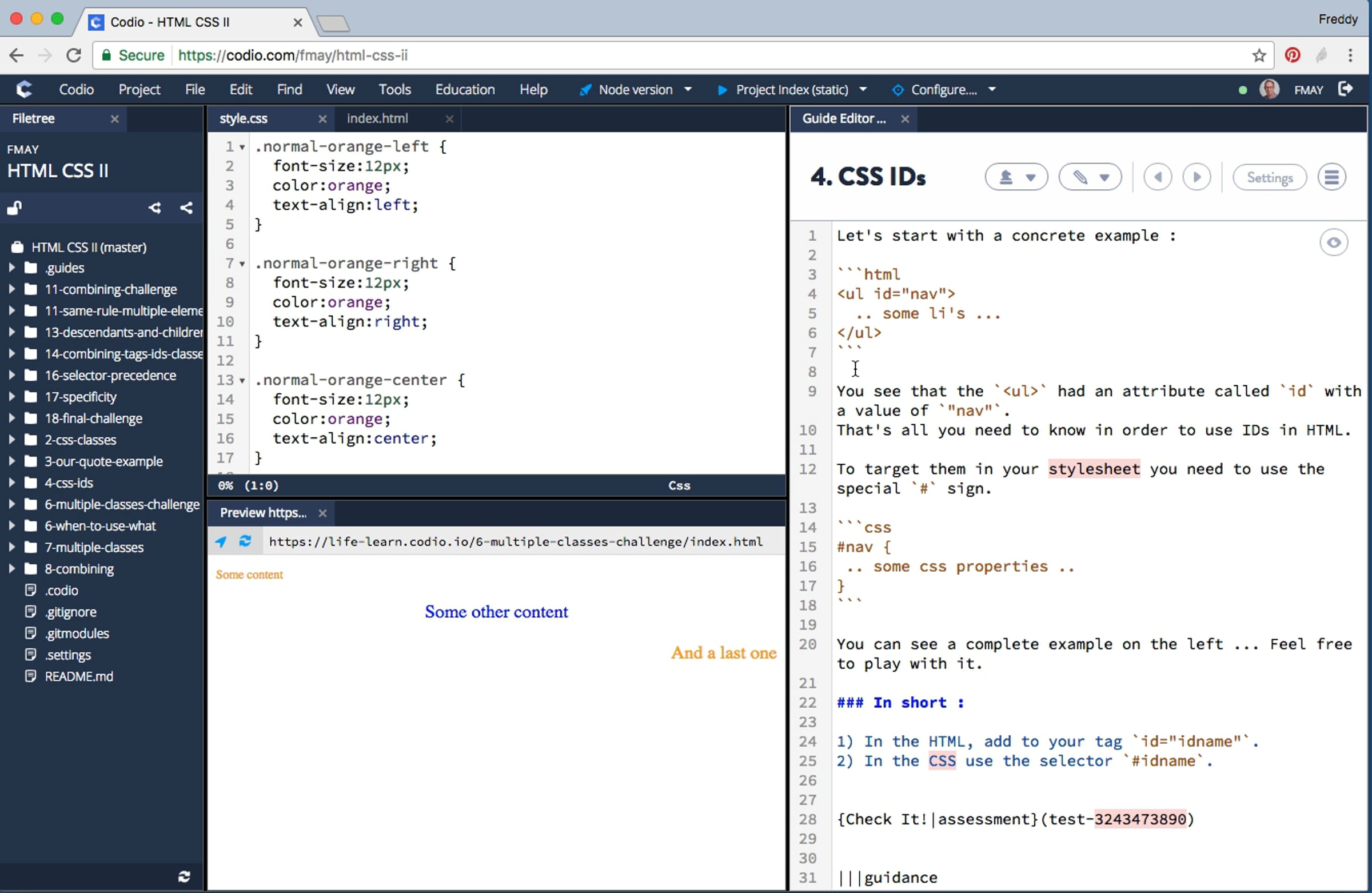Fold the .normal-orange-left CSS rule
Viewport: 1372px width, 893px height.
click(242, 147)
